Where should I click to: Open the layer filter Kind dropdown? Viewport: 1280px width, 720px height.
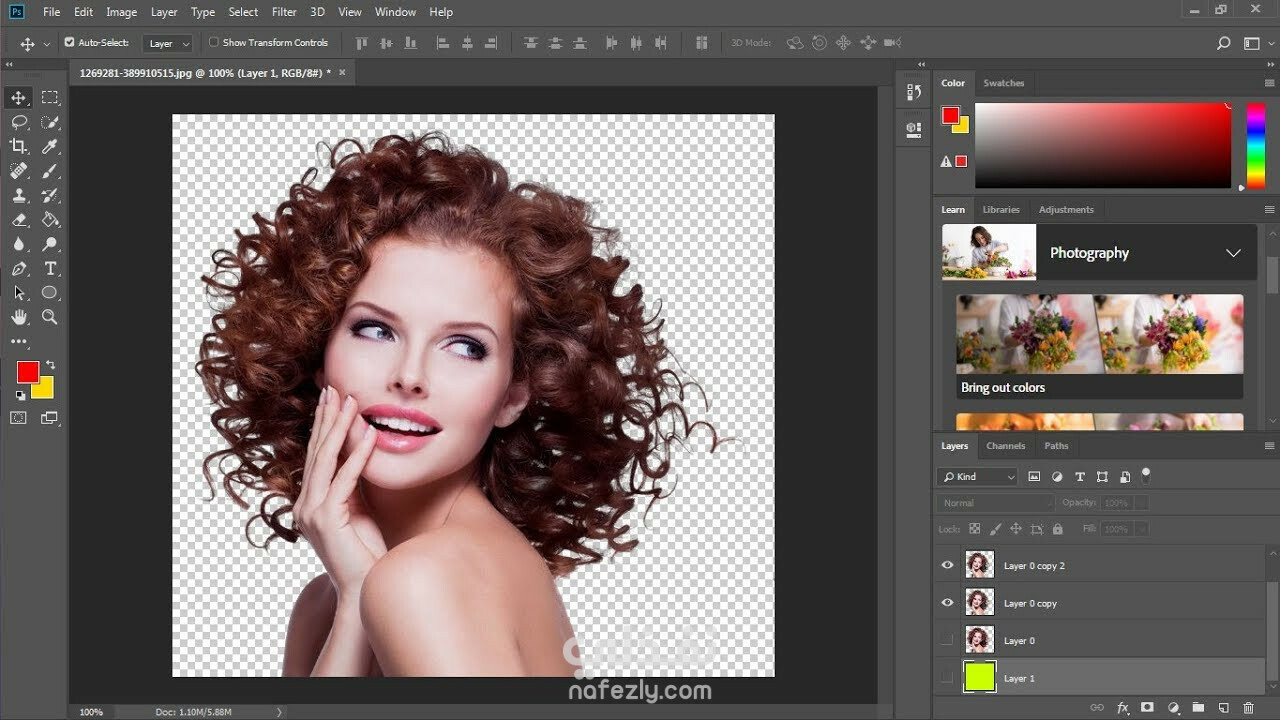(x=977, y=477)
